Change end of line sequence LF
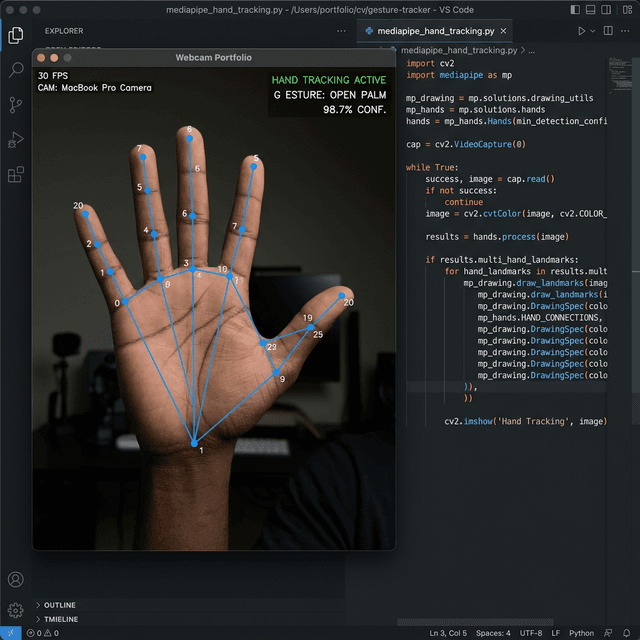This screenshot has width=640, height=640. (556, 633)
